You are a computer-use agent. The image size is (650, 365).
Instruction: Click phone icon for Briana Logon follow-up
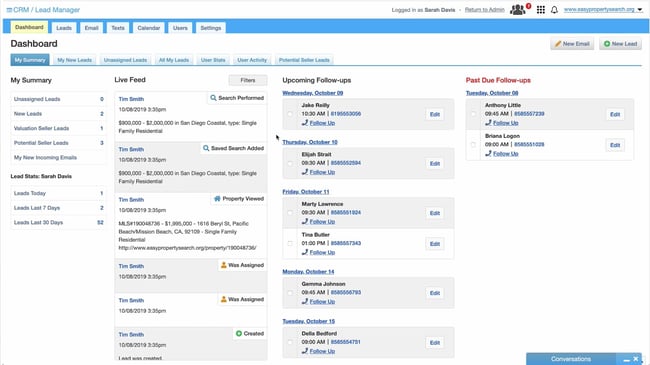(x=488, y=153)
